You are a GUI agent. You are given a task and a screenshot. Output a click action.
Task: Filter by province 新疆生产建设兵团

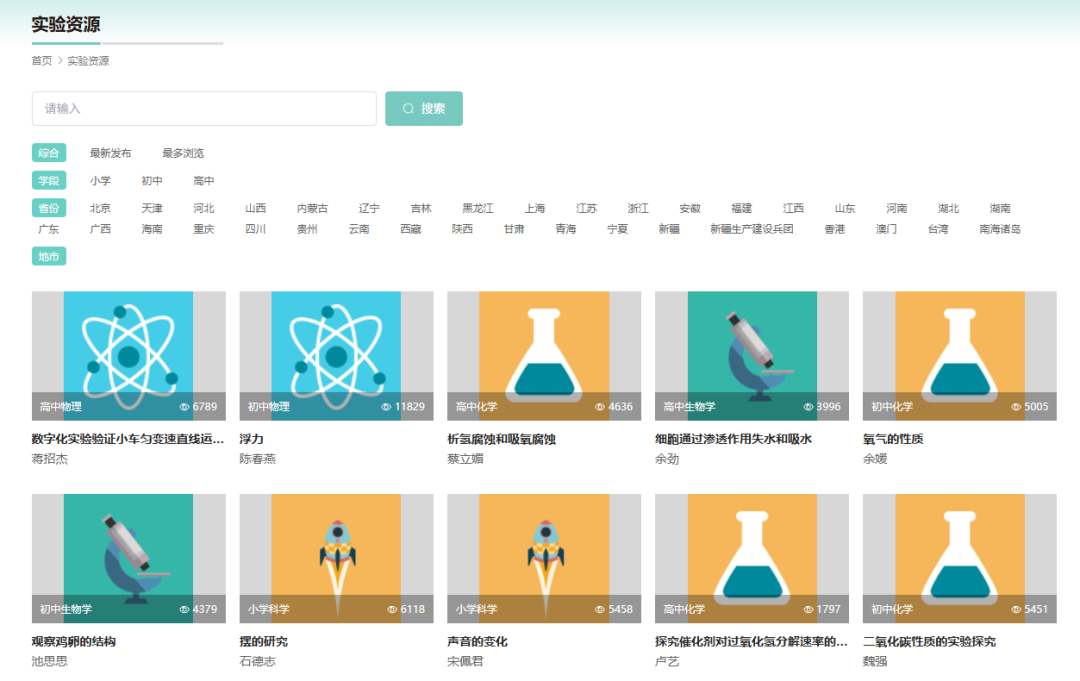tap(751, 229)
